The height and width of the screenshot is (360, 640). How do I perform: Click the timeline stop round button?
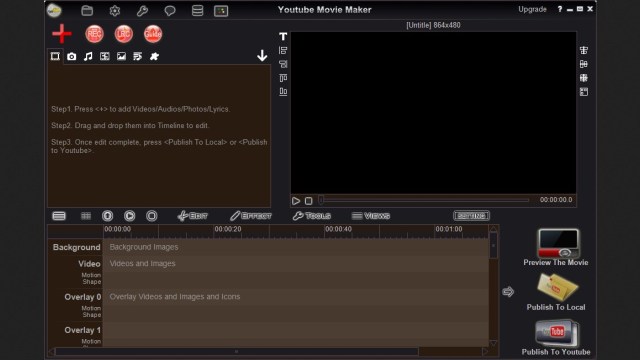152,216
